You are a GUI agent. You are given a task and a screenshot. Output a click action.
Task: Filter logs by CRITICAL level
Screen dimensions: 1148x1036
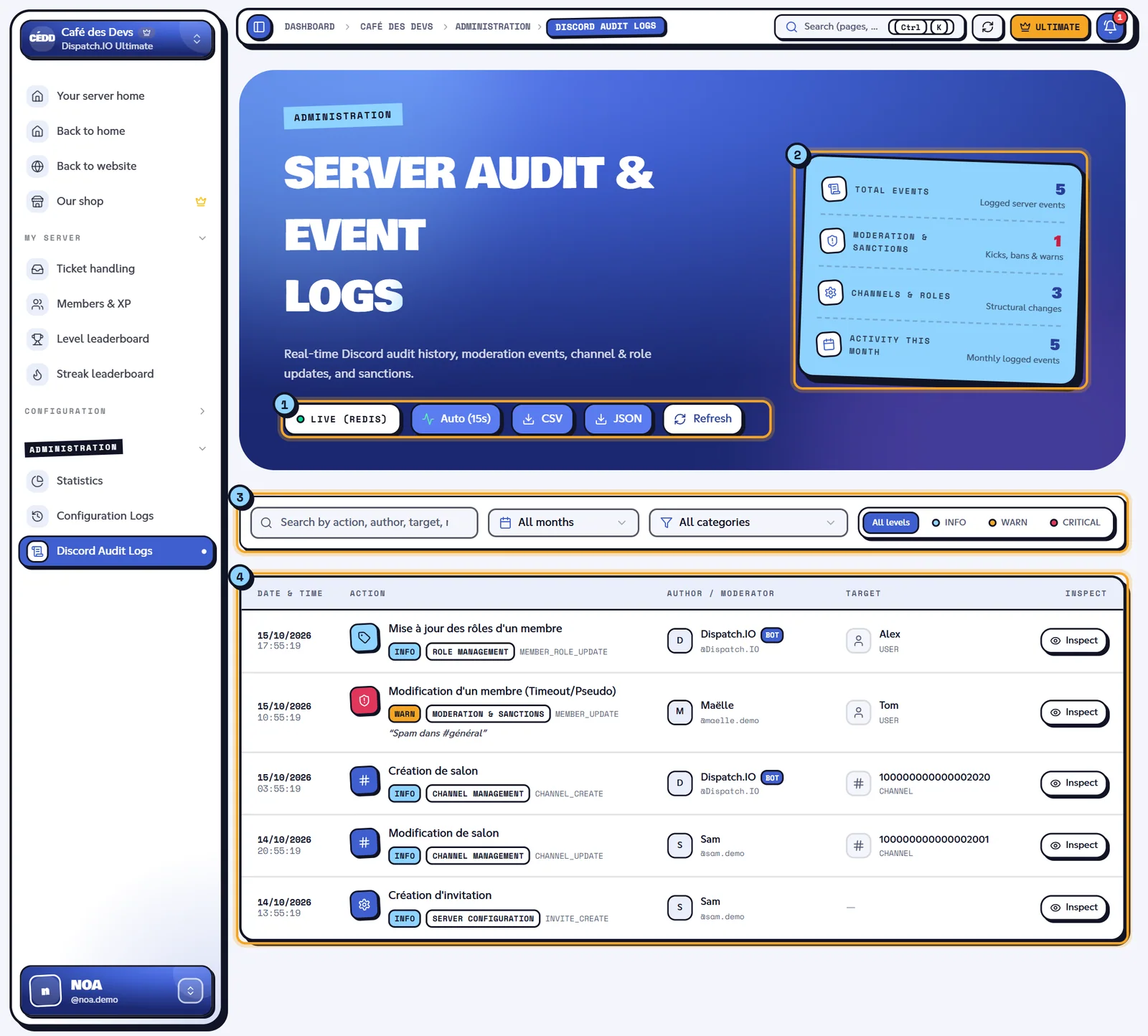(x=1075, y=522)
